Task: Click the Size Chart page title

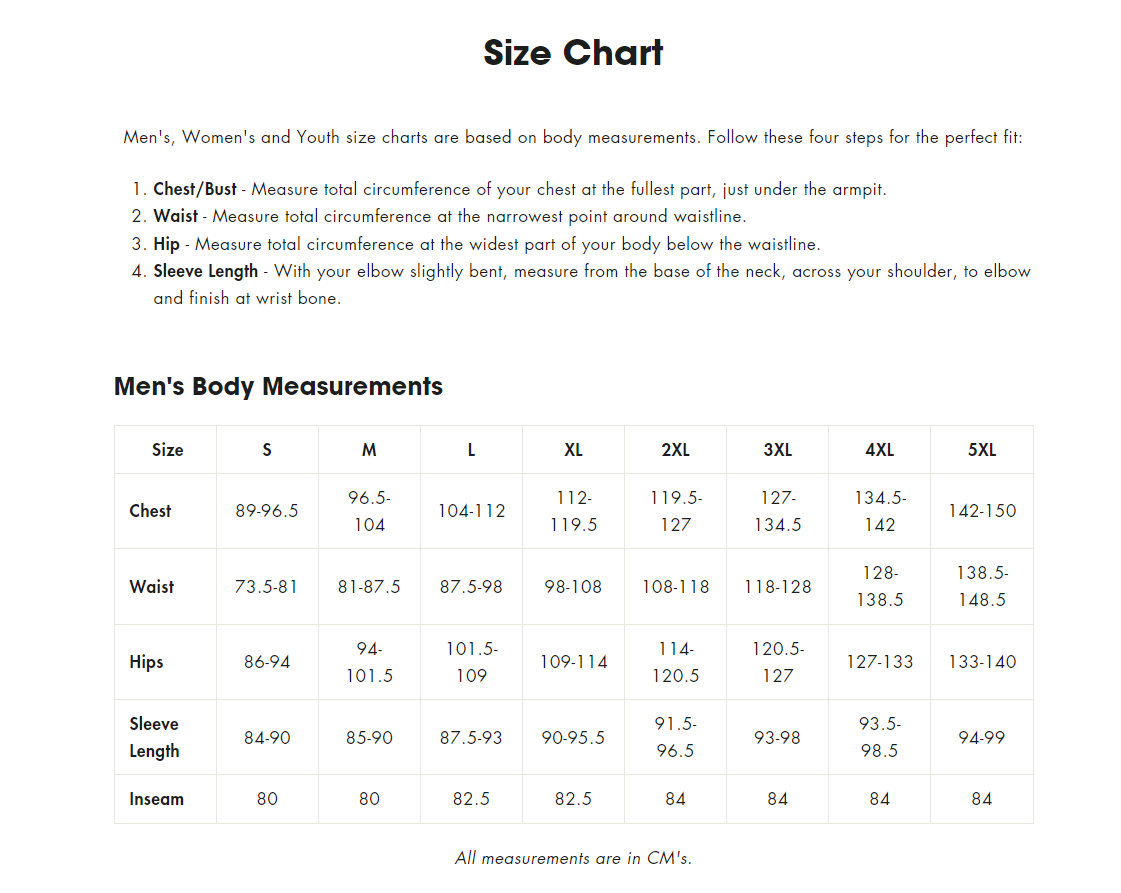Action: tap(573, 53)
